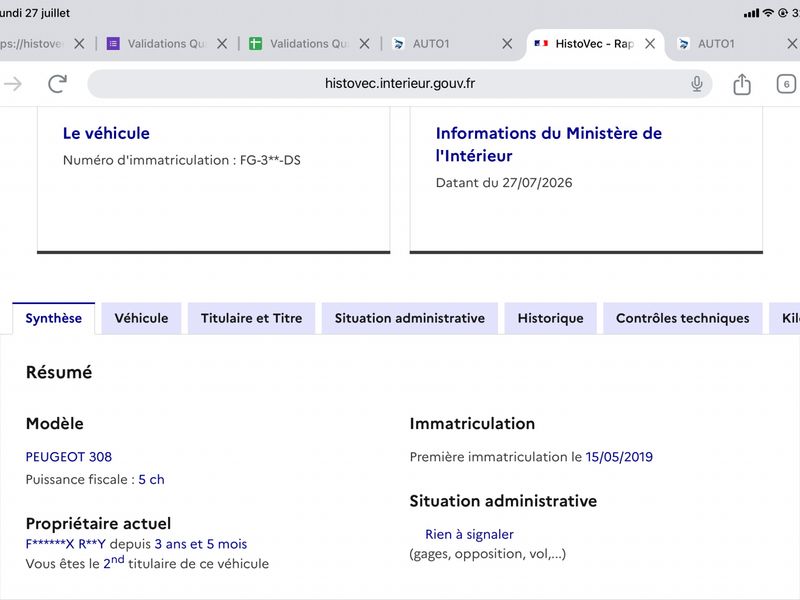Go forward with the arrow button
Viewport: 800px width, 600px height.
[13, 84]
